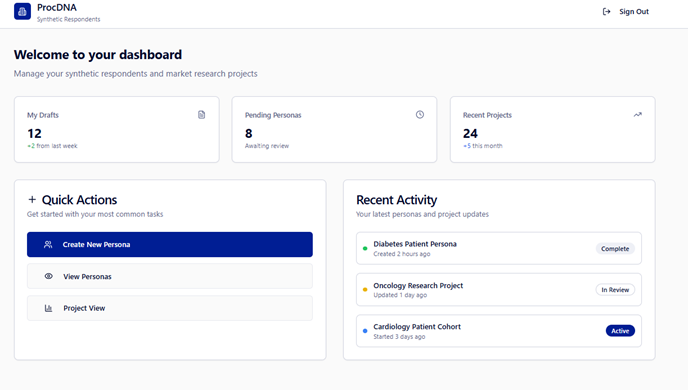
Task: Click 'Updated 1 day ago' text
Action: (x=400, y=295)
